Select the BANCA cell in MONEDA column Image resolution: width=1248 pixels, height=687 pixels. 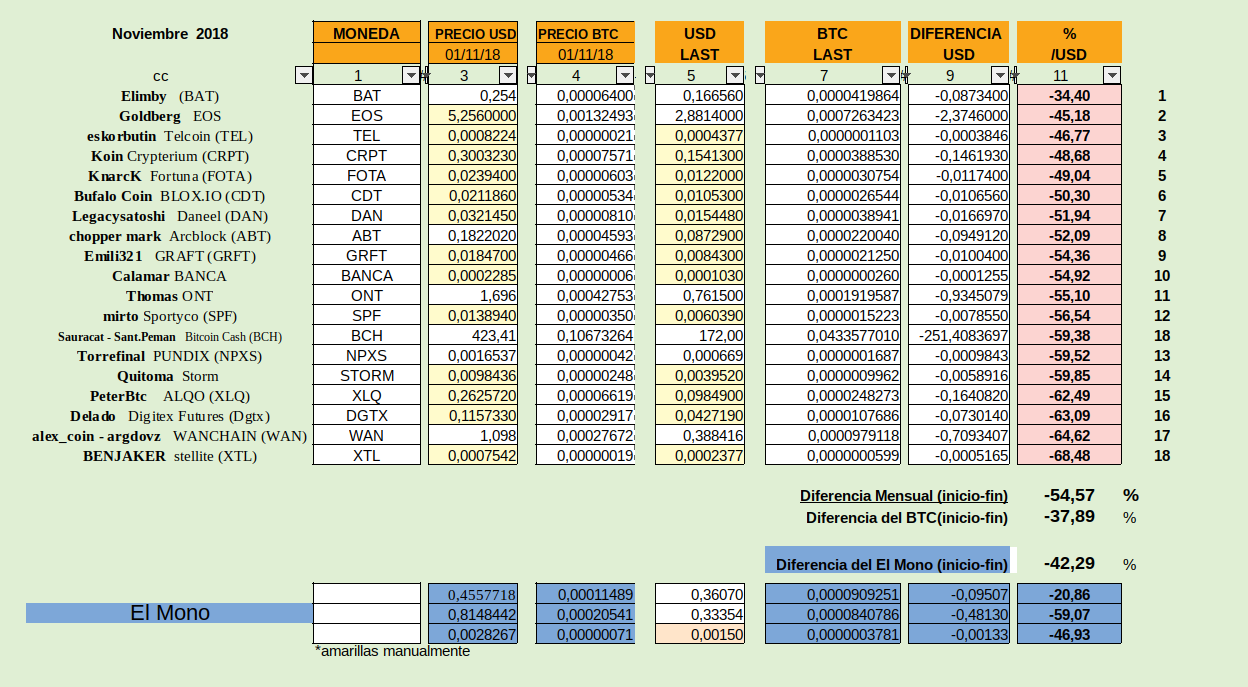(367, 275)
